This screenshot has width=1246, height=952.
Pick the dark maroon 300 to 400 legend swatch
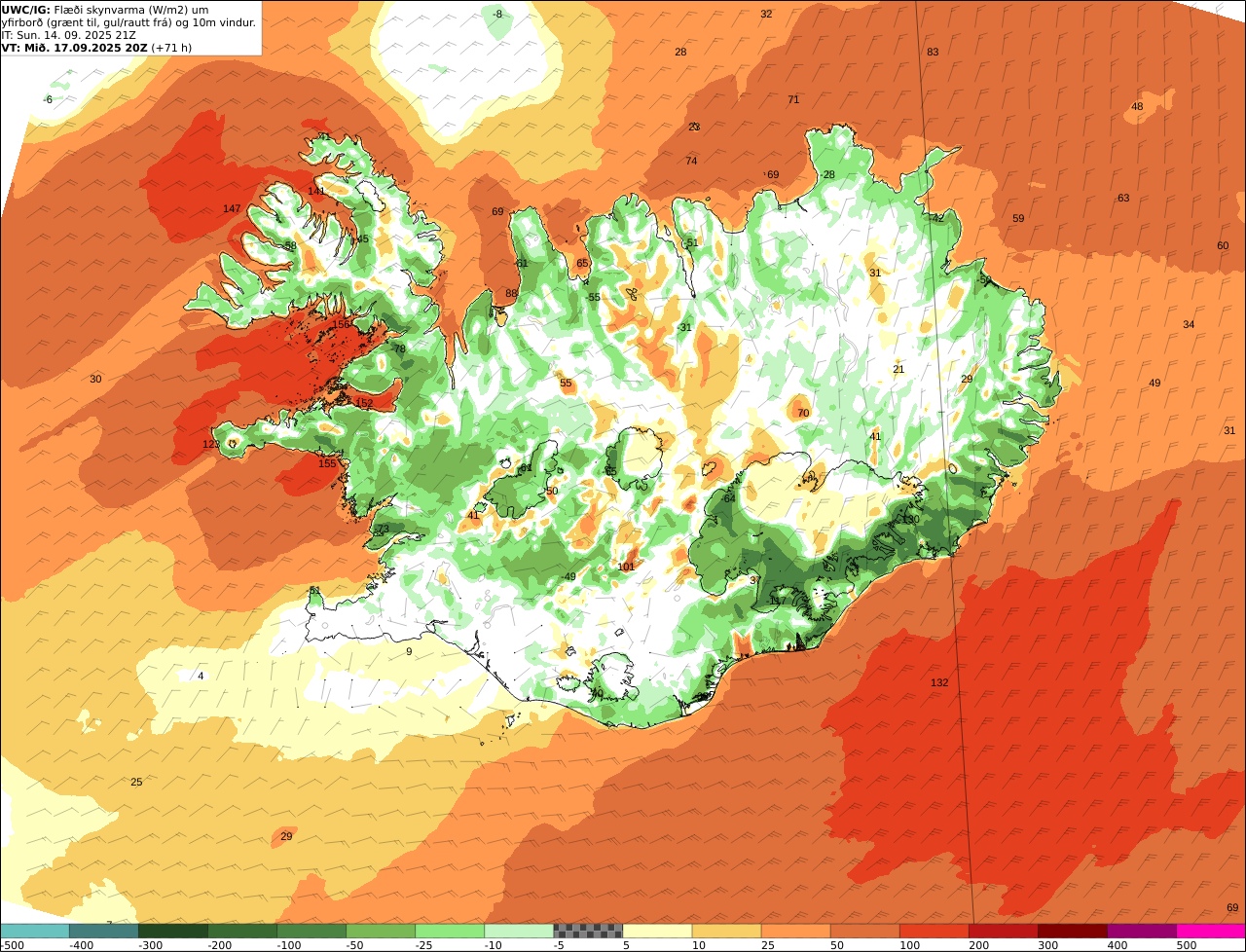point(1073,931)
